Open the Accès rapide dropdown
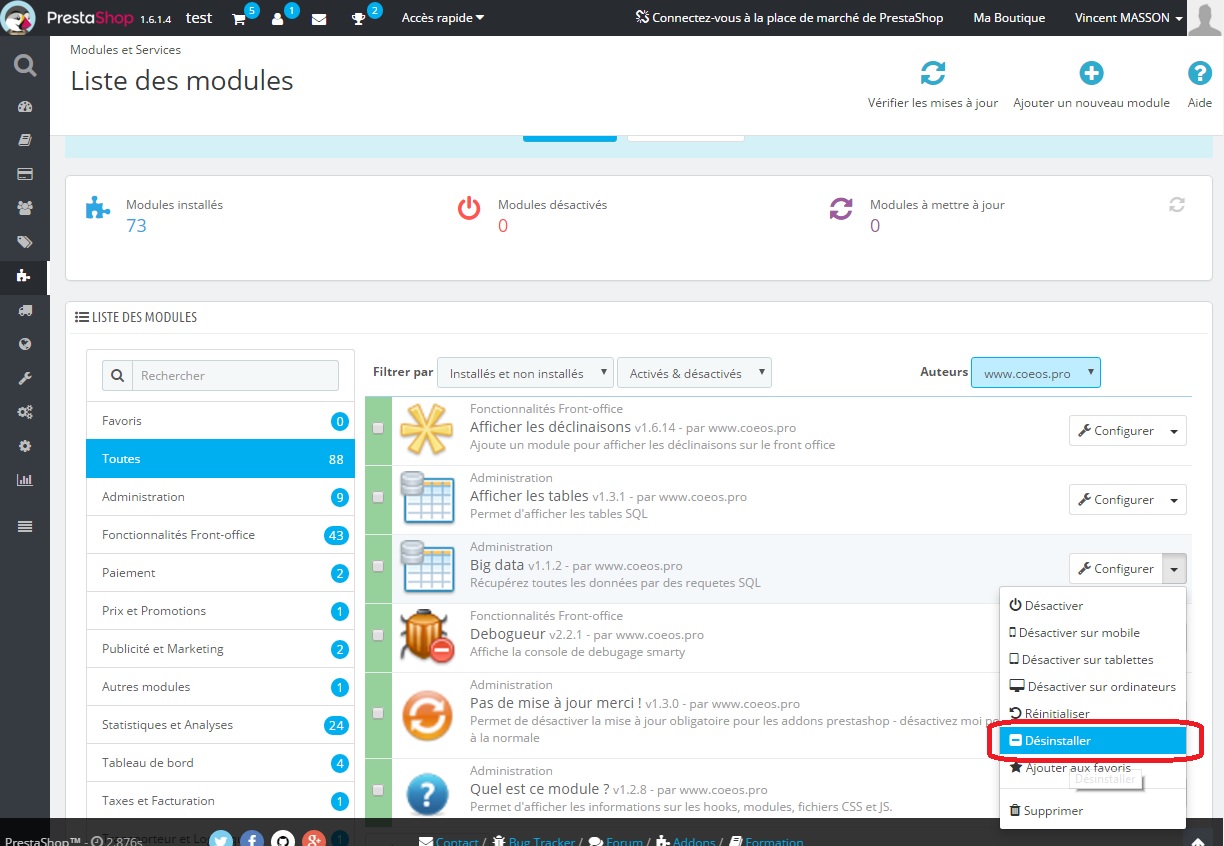This screenshot has height=846, width=1224. [x=443, y=18]
